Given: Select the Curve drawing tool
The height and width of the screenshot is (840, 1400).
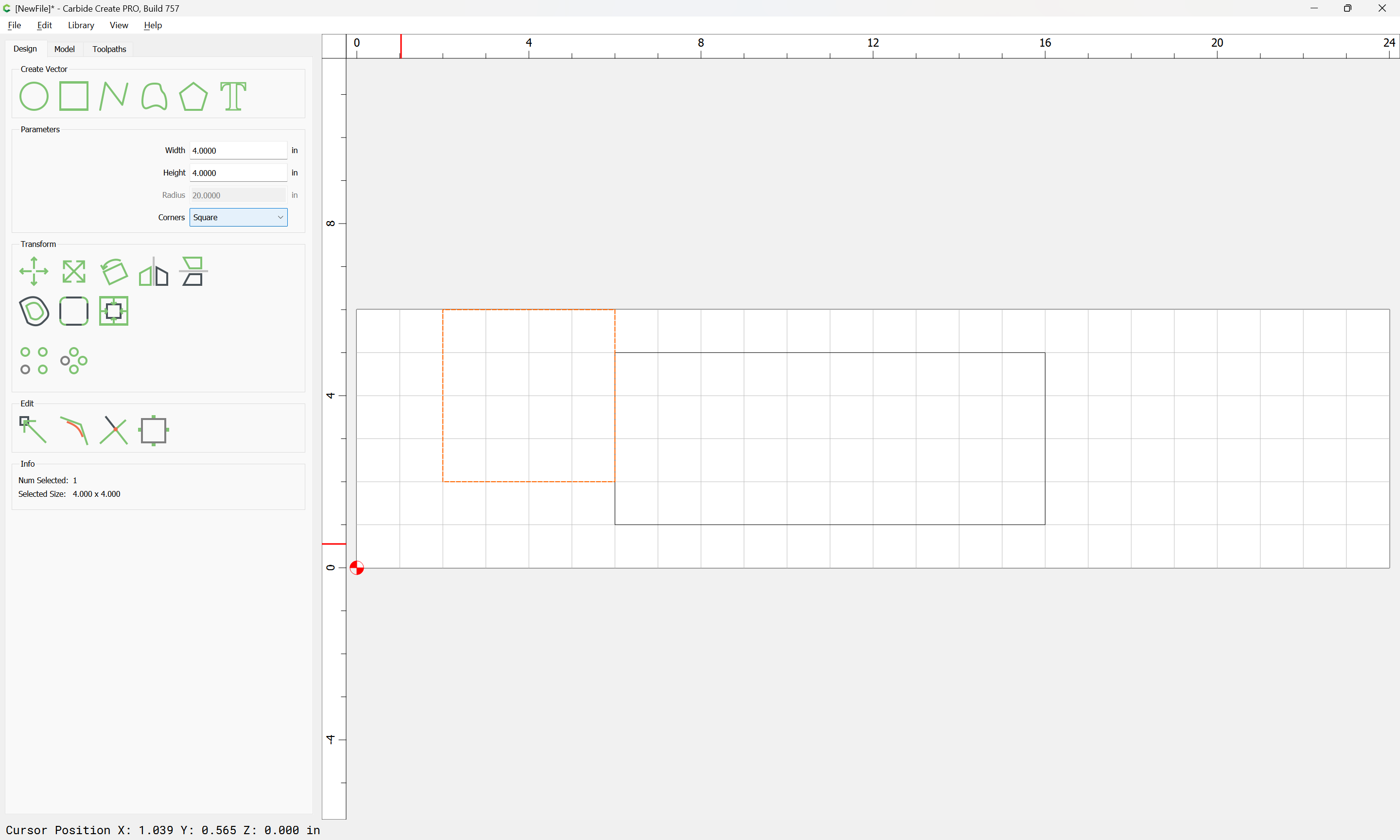Looking at the screenshot, I should click(154, 96).
